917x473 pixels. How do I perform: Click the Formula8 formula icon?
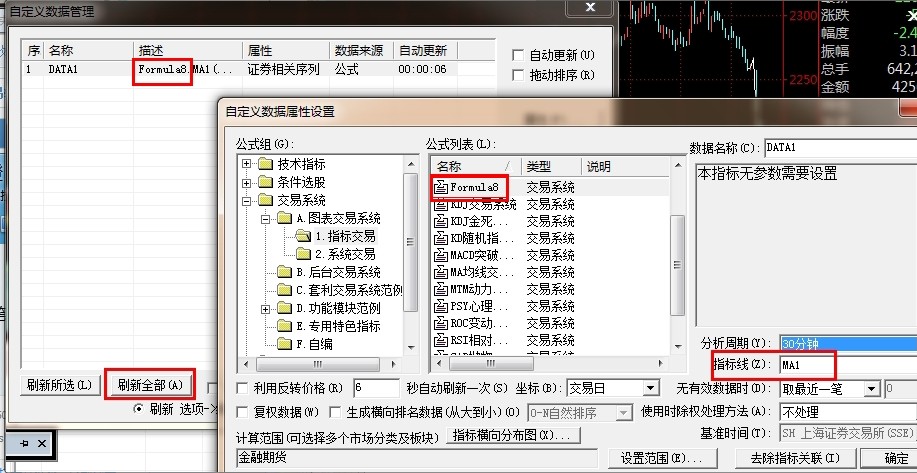click(x=441, y=187)
